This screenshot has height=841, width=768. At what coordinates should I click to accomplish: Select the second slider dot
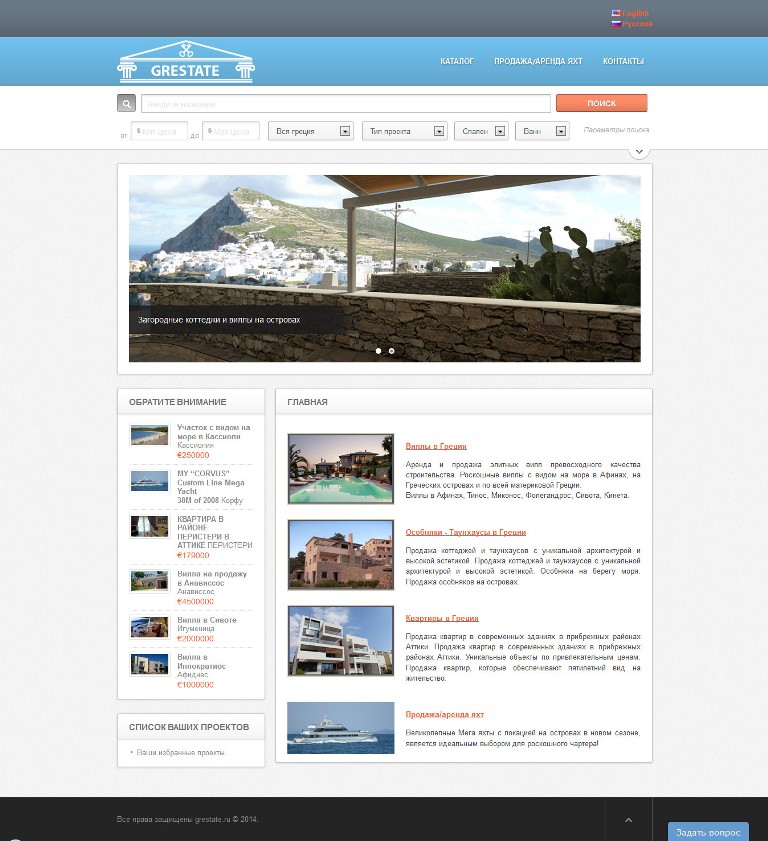pos(392,351)
